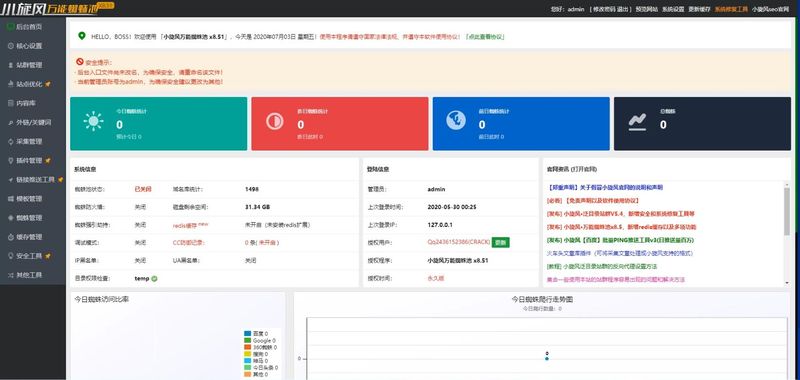
Task: Click the 360蜘蛛 orange legend swatch
Action: pos(247,347)
